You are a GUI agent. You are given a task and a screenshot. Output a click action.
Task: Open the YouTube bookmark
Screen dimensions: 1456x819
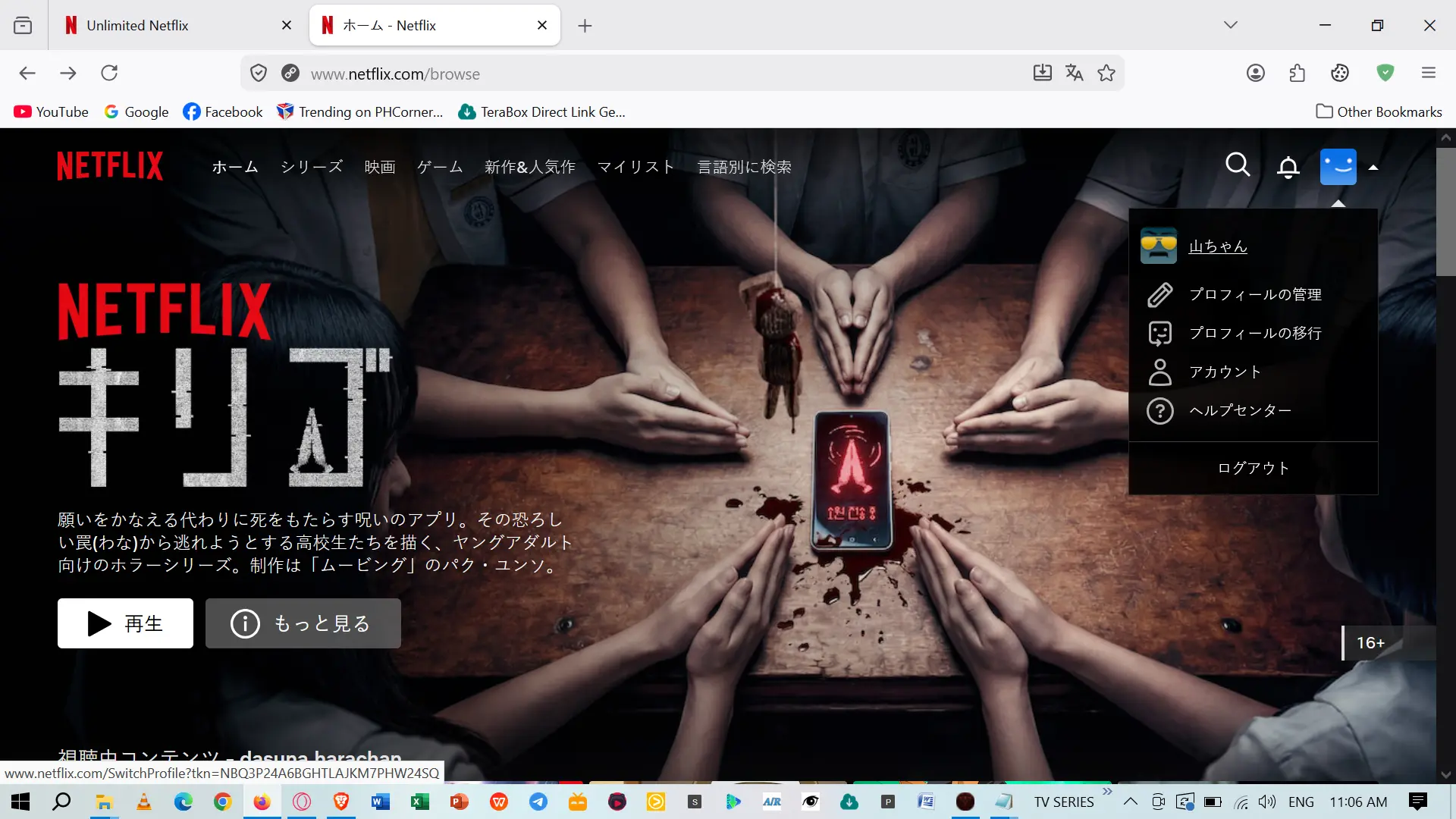(x=51, y=112)
